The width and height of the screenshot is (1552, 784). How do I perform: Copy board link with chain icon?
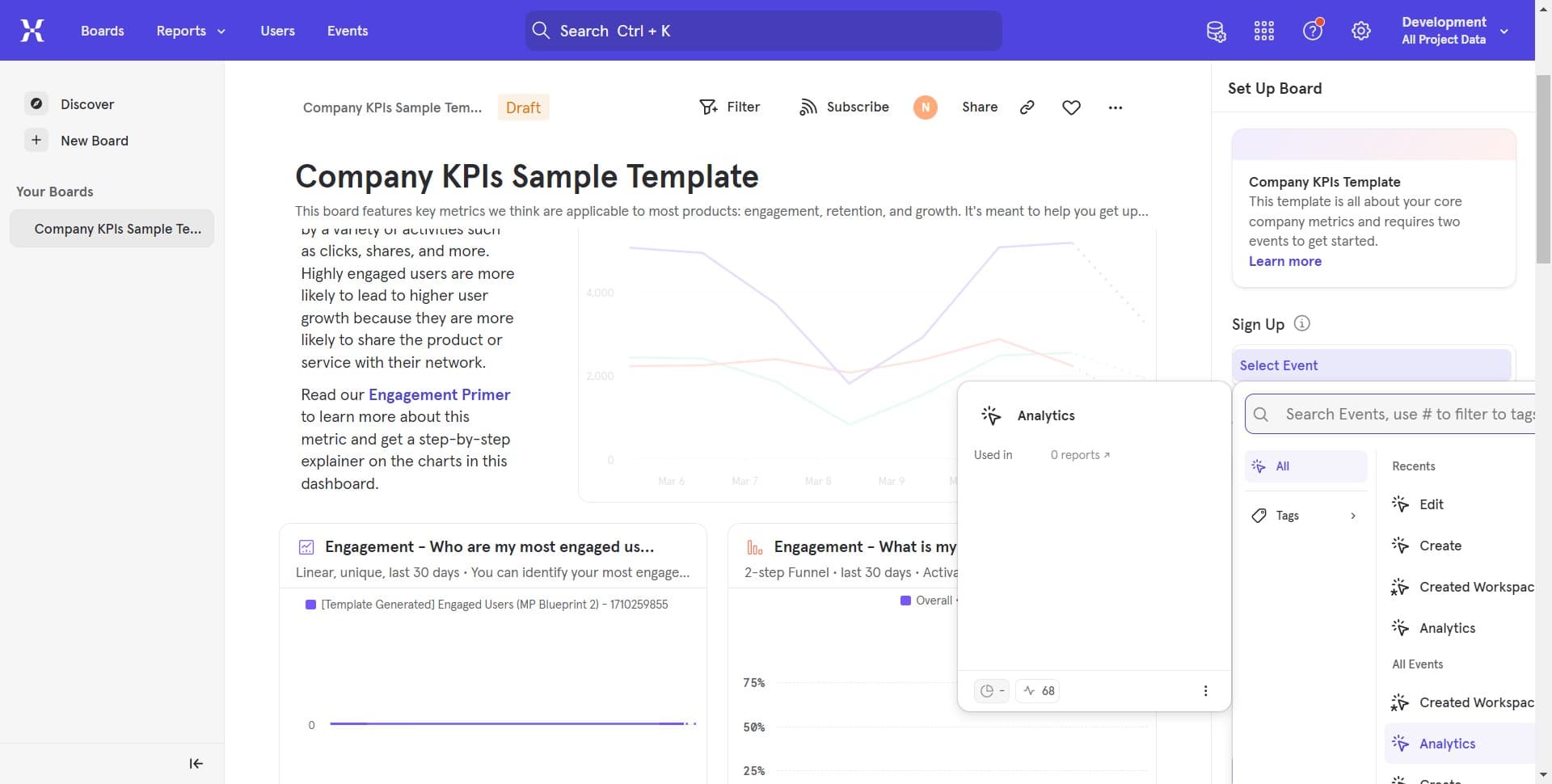tap(1027, 107)
